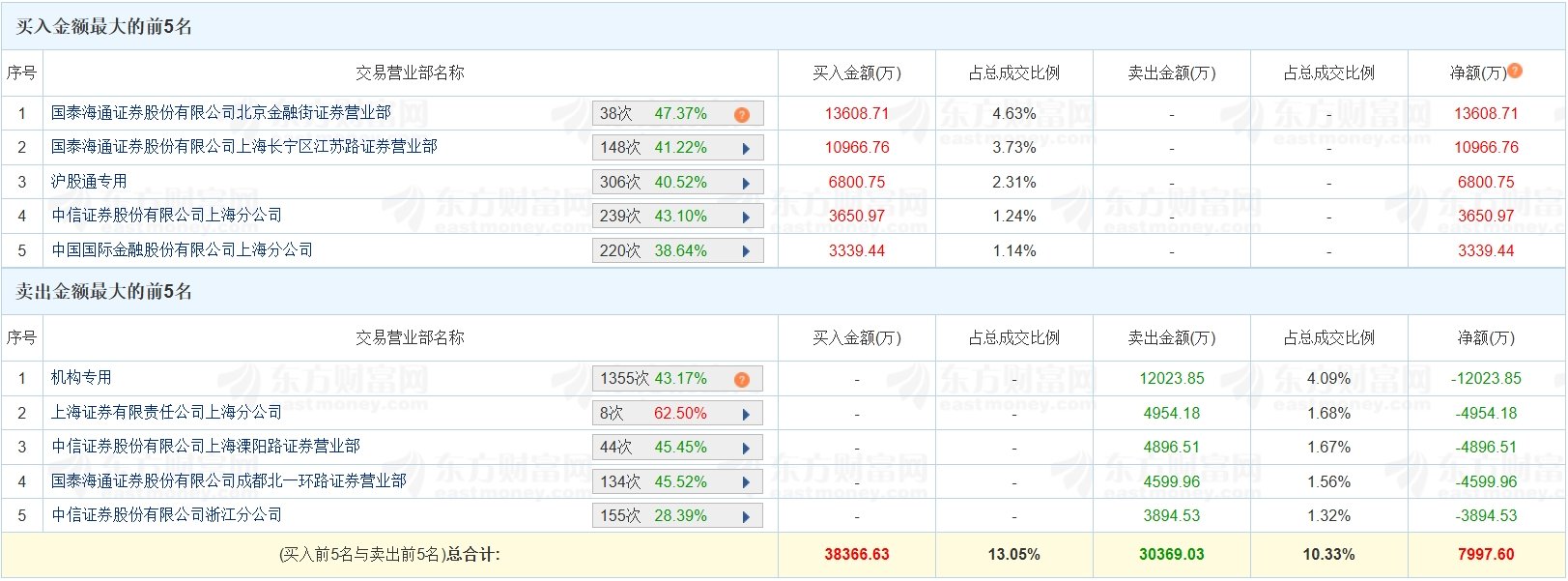Image resolution: width=1568 pixels, height=581 pixels.
Task: Click the 10.33% total sell ratio
Action: pos(1329,555)
